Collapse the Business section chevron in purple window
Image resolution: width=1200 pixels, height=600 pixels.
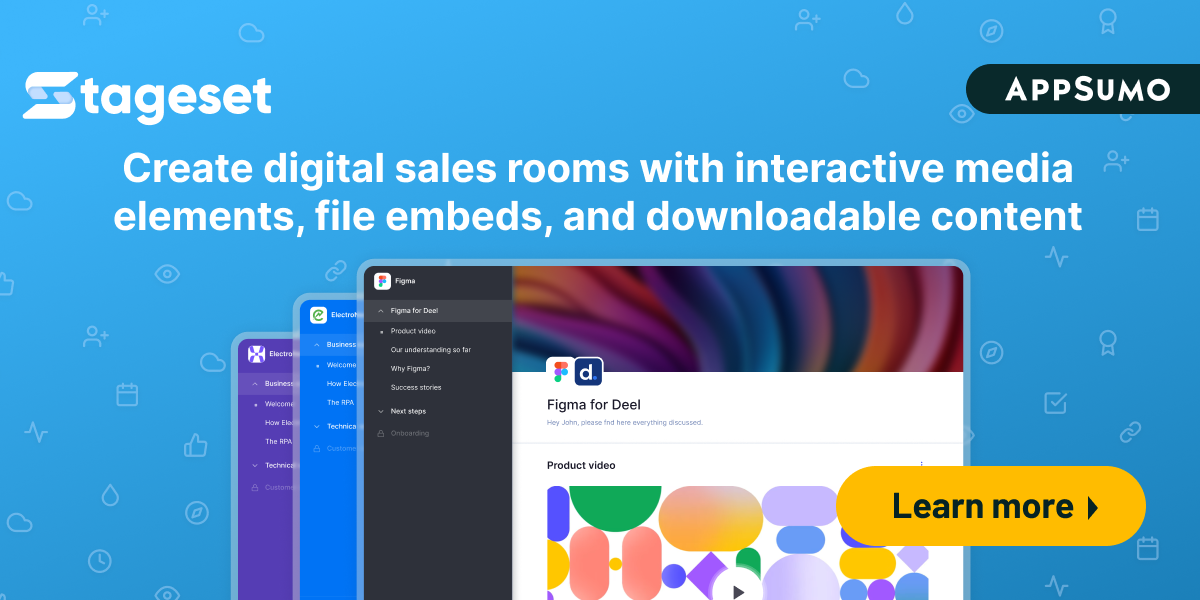255,383
